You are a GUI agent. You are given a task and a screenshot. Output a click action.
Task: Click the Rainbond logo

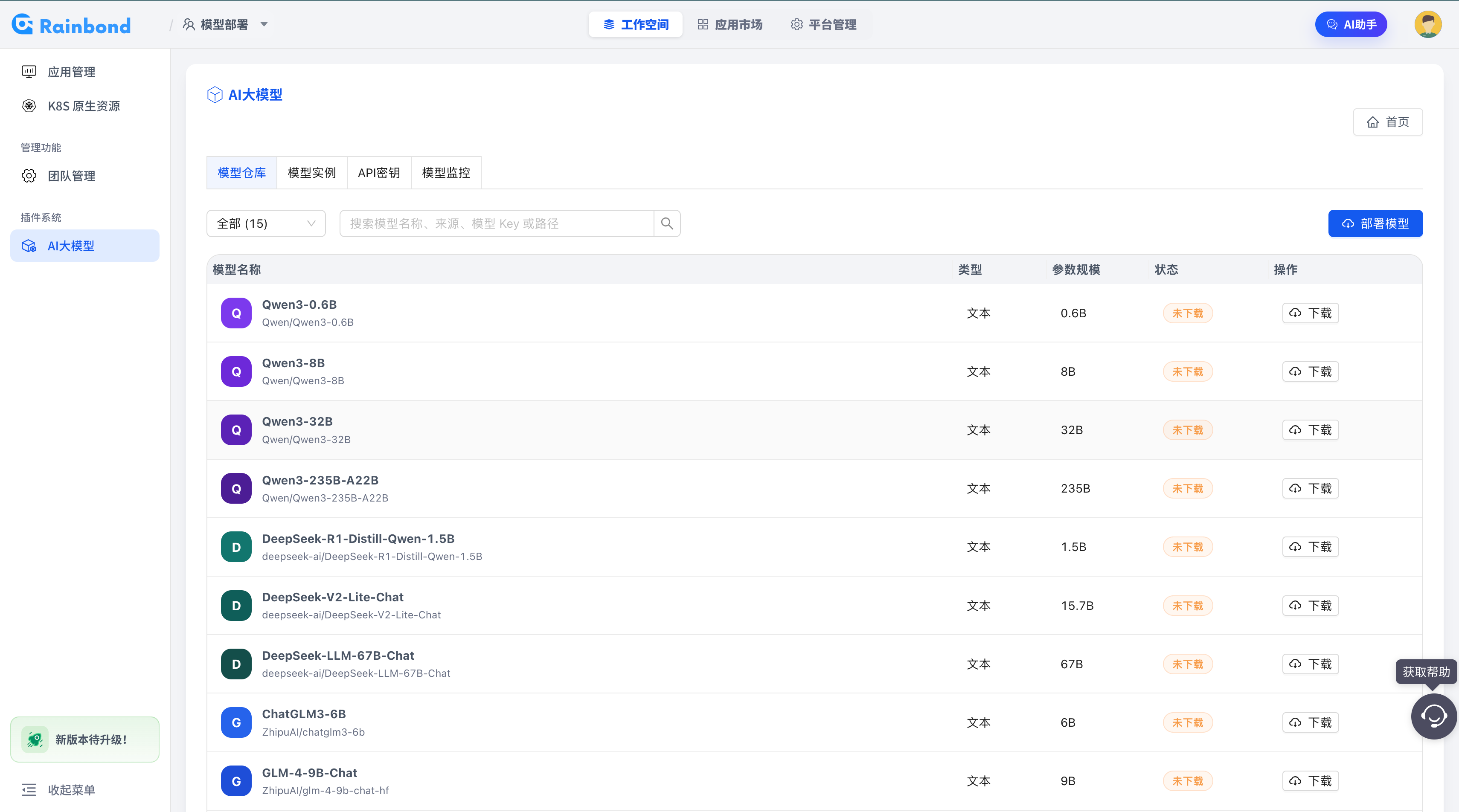pos(71,25)
